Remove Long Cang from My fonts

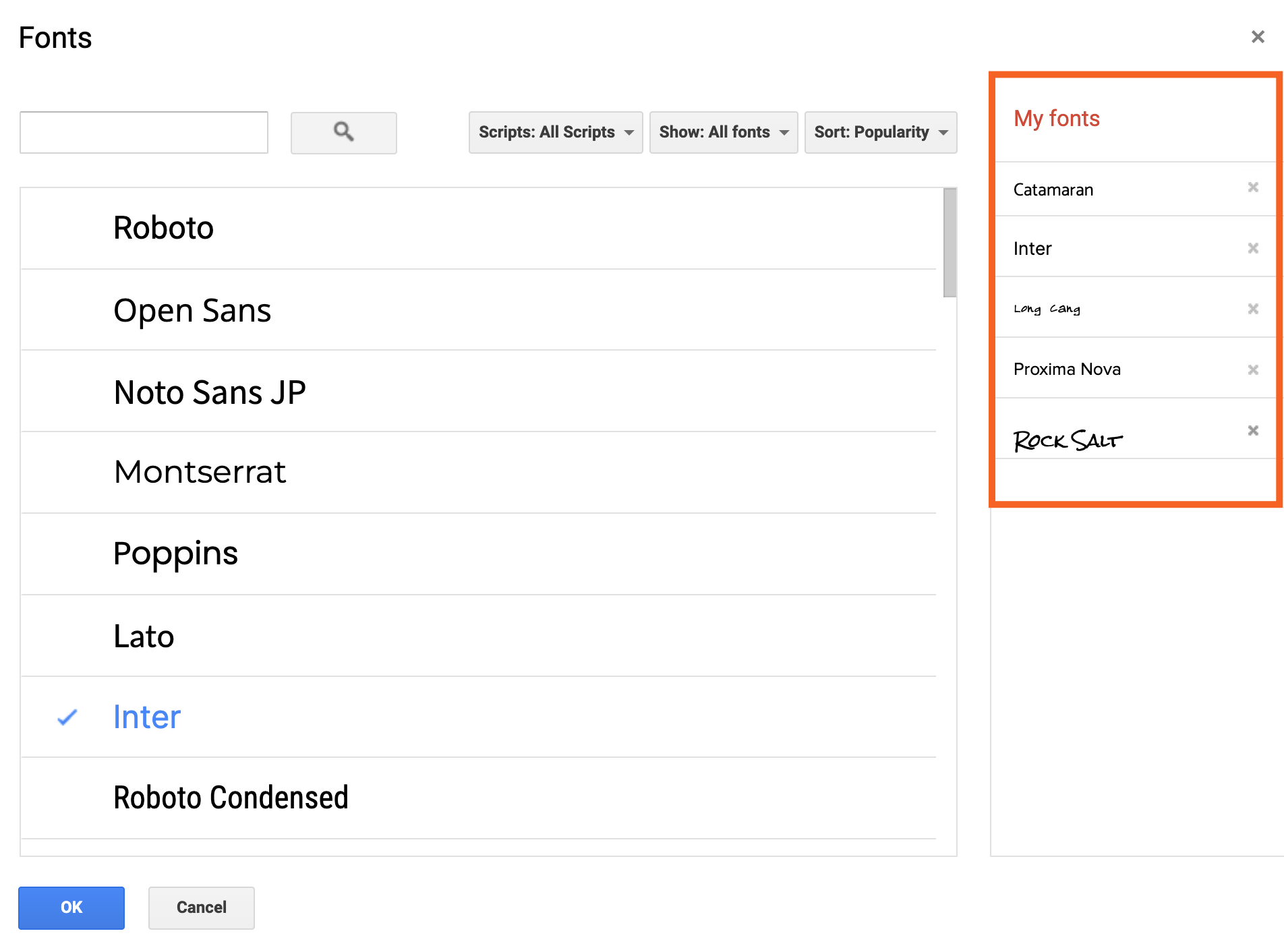point(1253,309)
